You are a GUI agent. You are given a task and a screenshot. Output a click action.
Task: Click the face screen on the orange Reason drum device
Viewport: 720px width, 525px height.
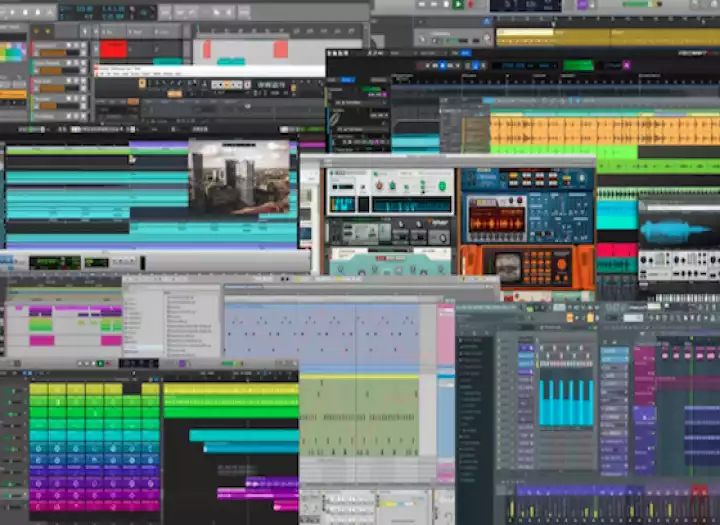point(508,268)
